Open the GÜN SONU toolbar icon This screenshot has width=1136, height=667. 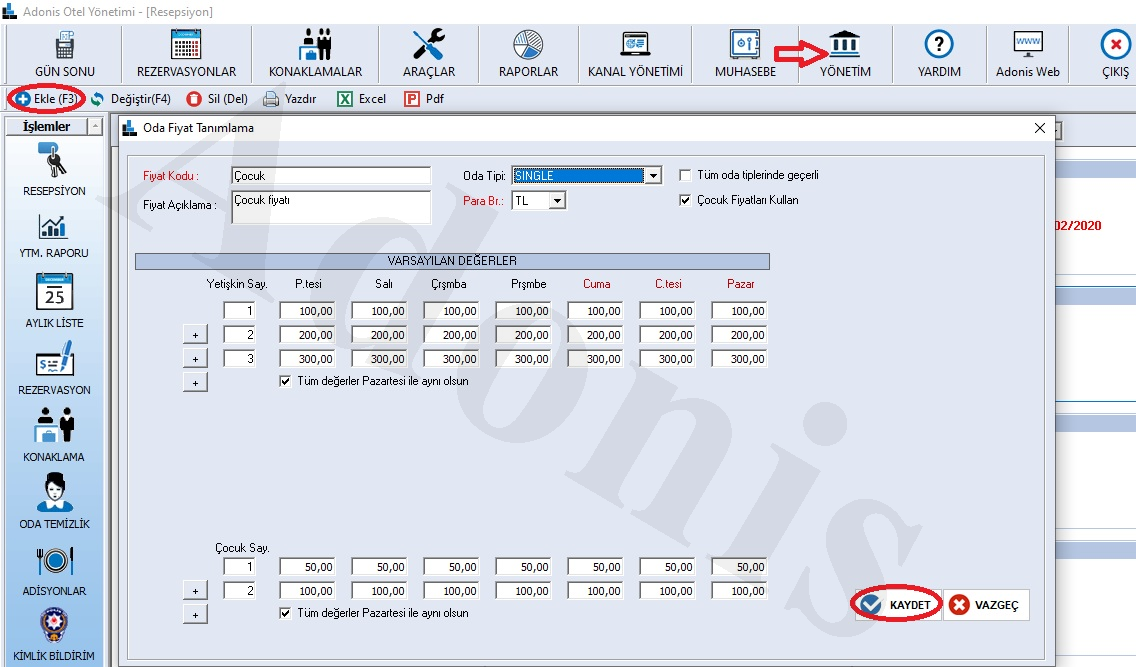(65, 47)
